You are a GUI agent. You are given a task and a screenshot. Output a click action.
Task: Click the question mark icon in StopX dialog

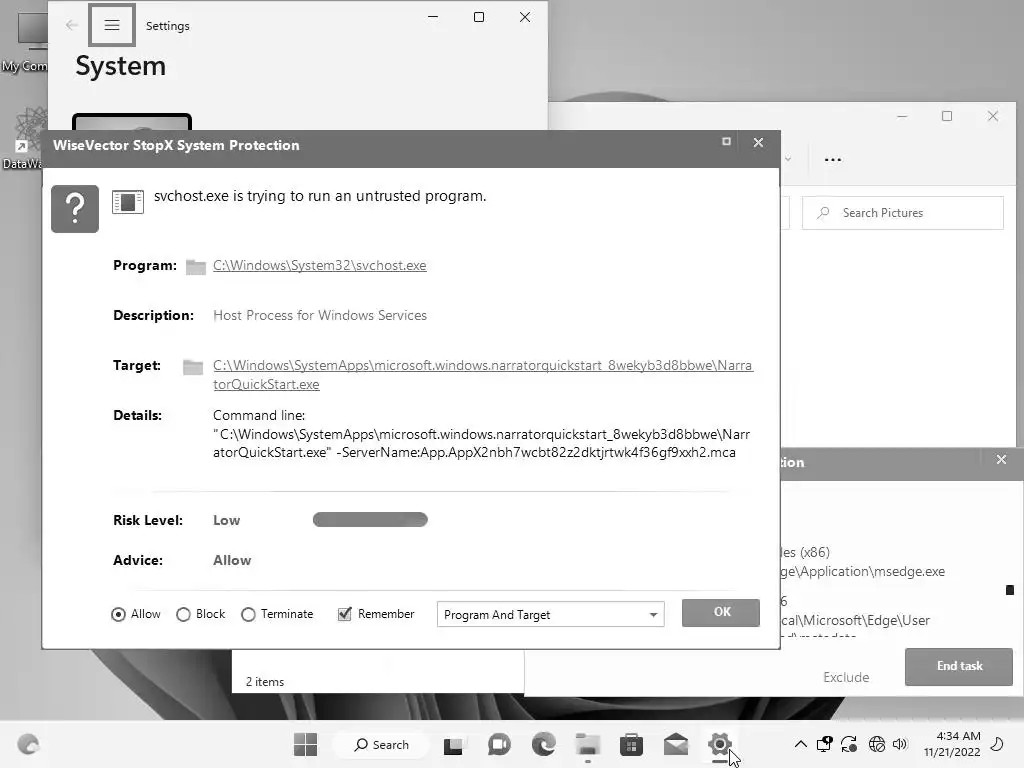pos(75,209)
